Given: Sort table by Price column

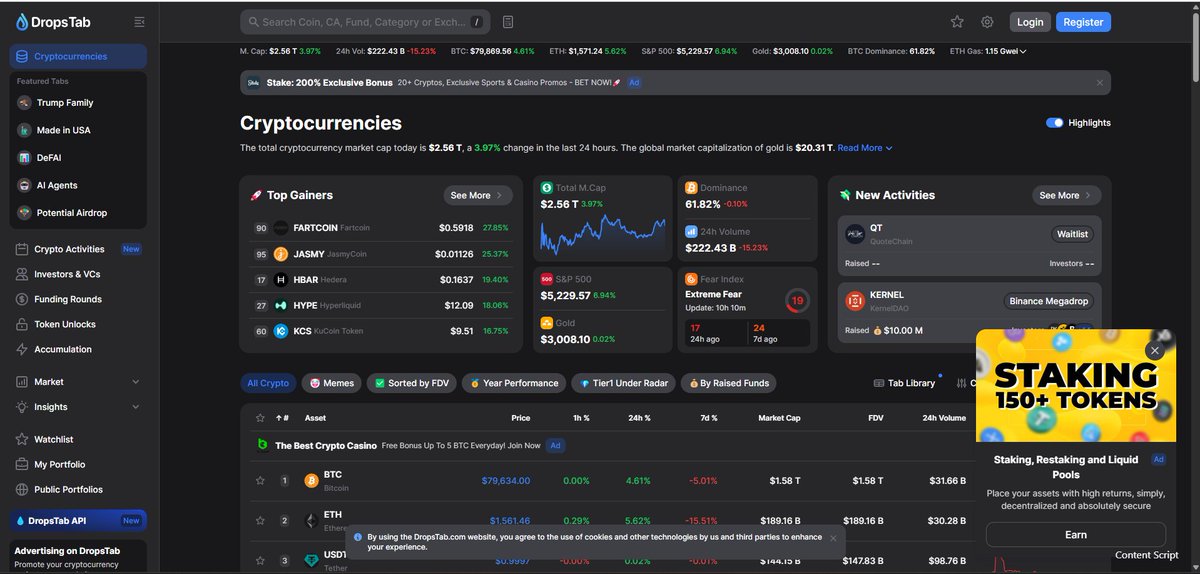Looking at the screenshot, I should click(x=520, y=418).
